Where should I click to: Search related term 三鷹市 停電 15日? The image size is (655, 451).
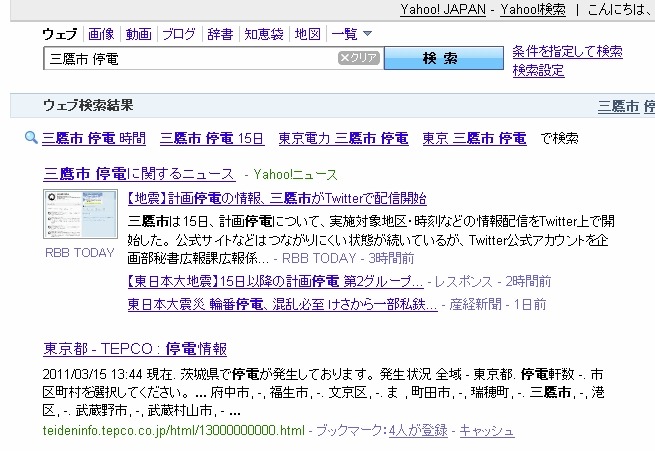[212, 138]
